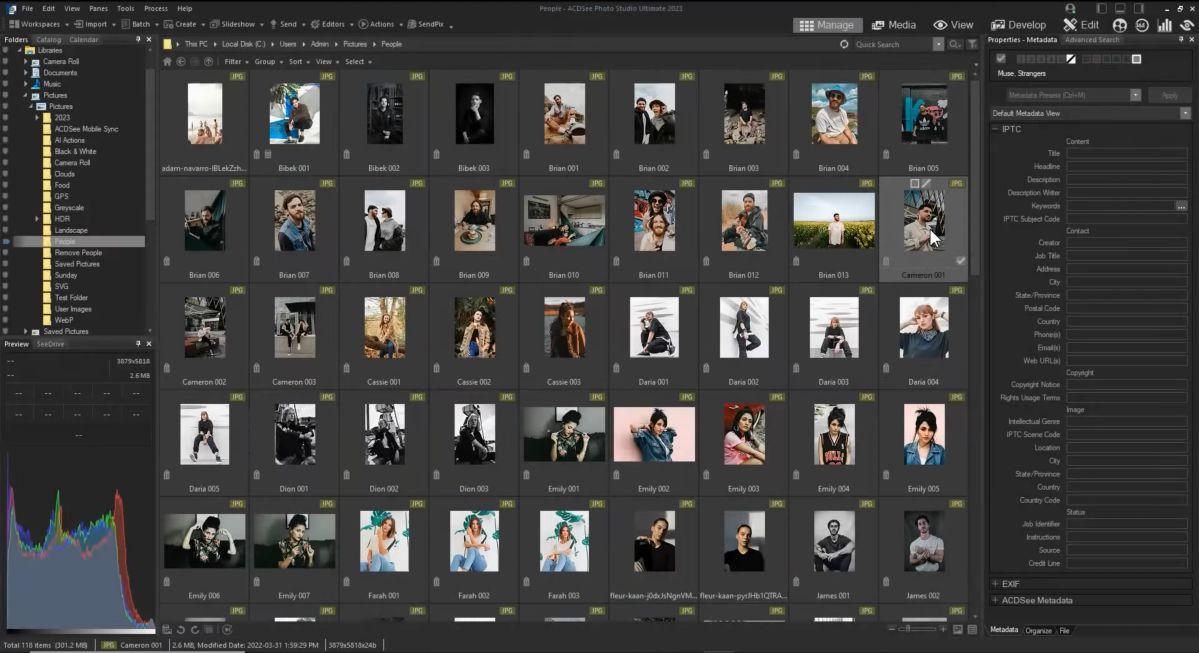Open the File menu

point(28,8)
